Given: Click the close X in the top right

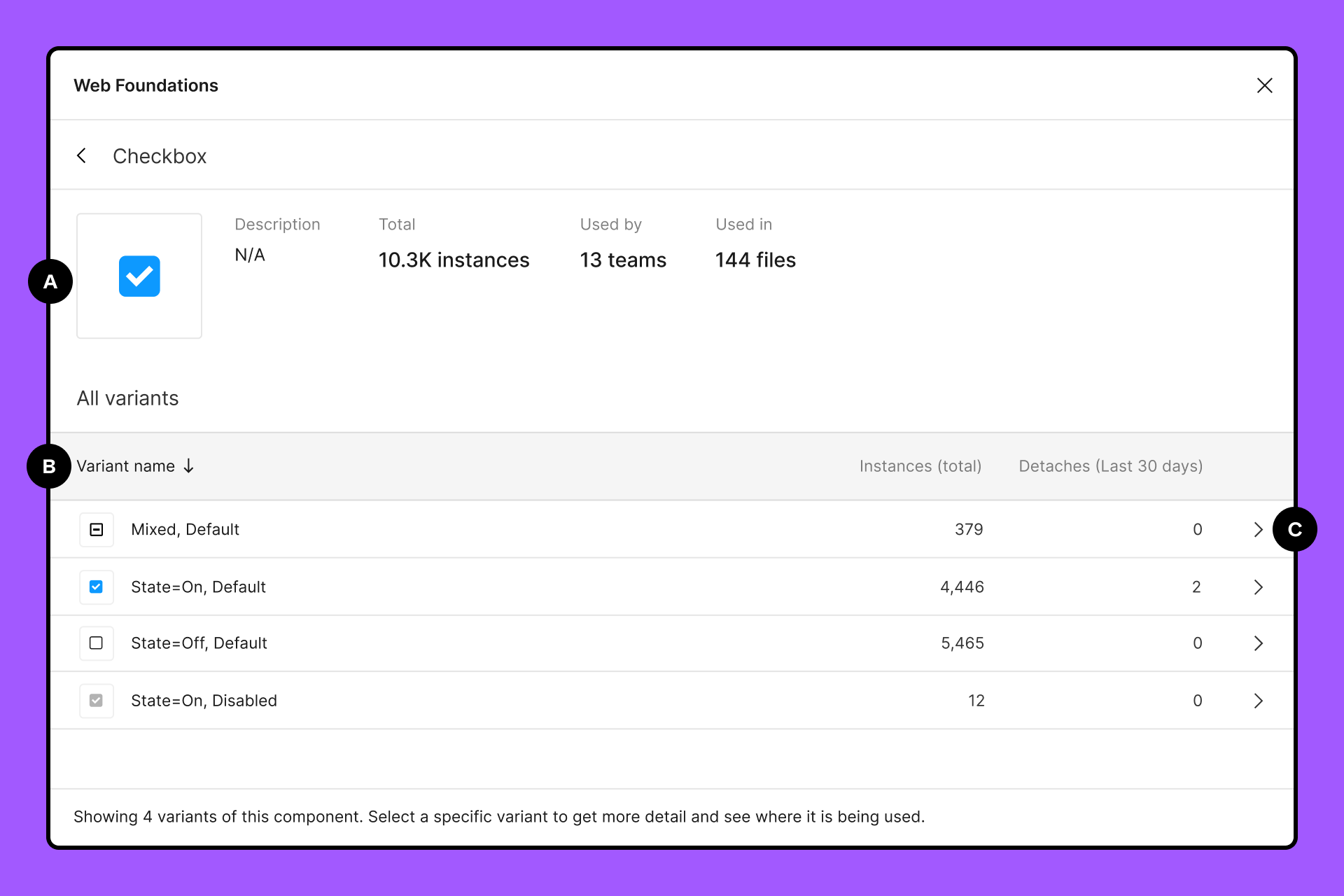Looking at the screenshot, I should point(1265,85).
